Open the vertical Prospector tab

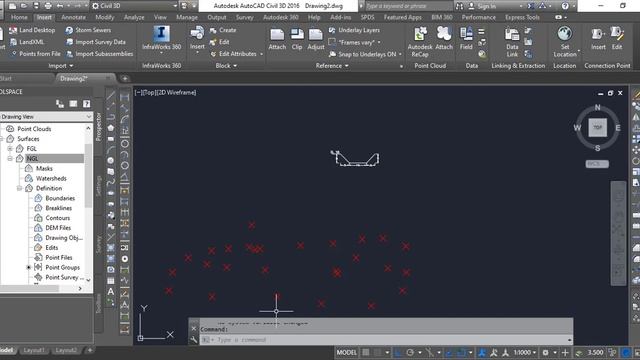click(x=98, y=127)
